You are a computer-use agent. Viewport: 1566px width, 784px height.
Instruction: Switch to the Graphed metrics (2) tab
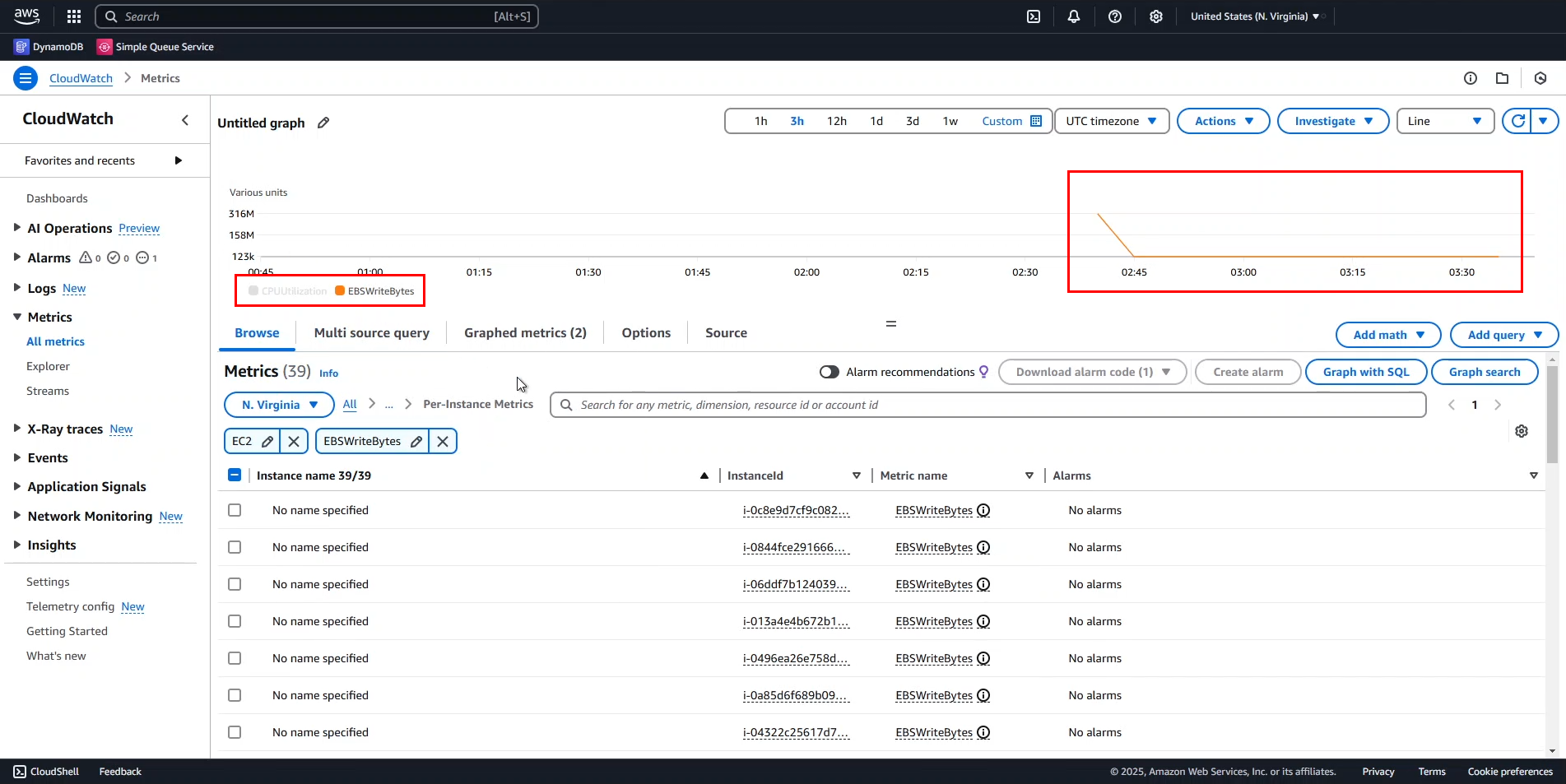click(x=525, y=333)
